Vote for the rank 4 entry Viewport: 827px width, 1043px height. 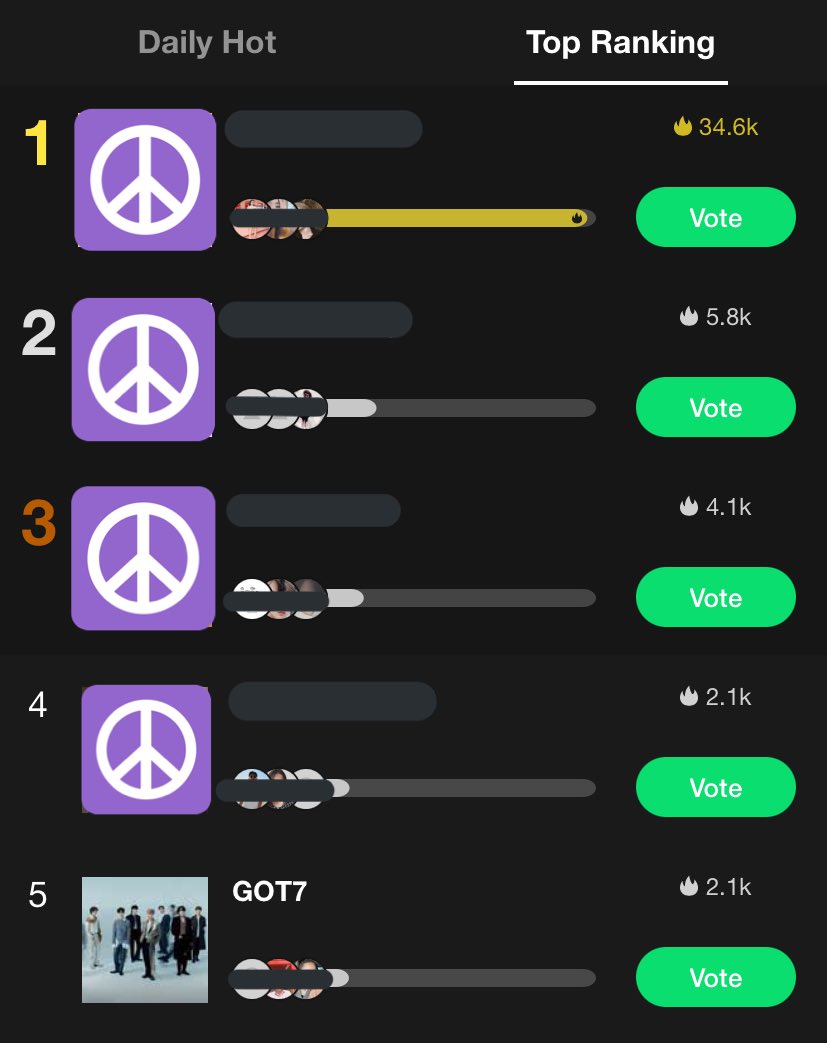click(x=715, y=787)
